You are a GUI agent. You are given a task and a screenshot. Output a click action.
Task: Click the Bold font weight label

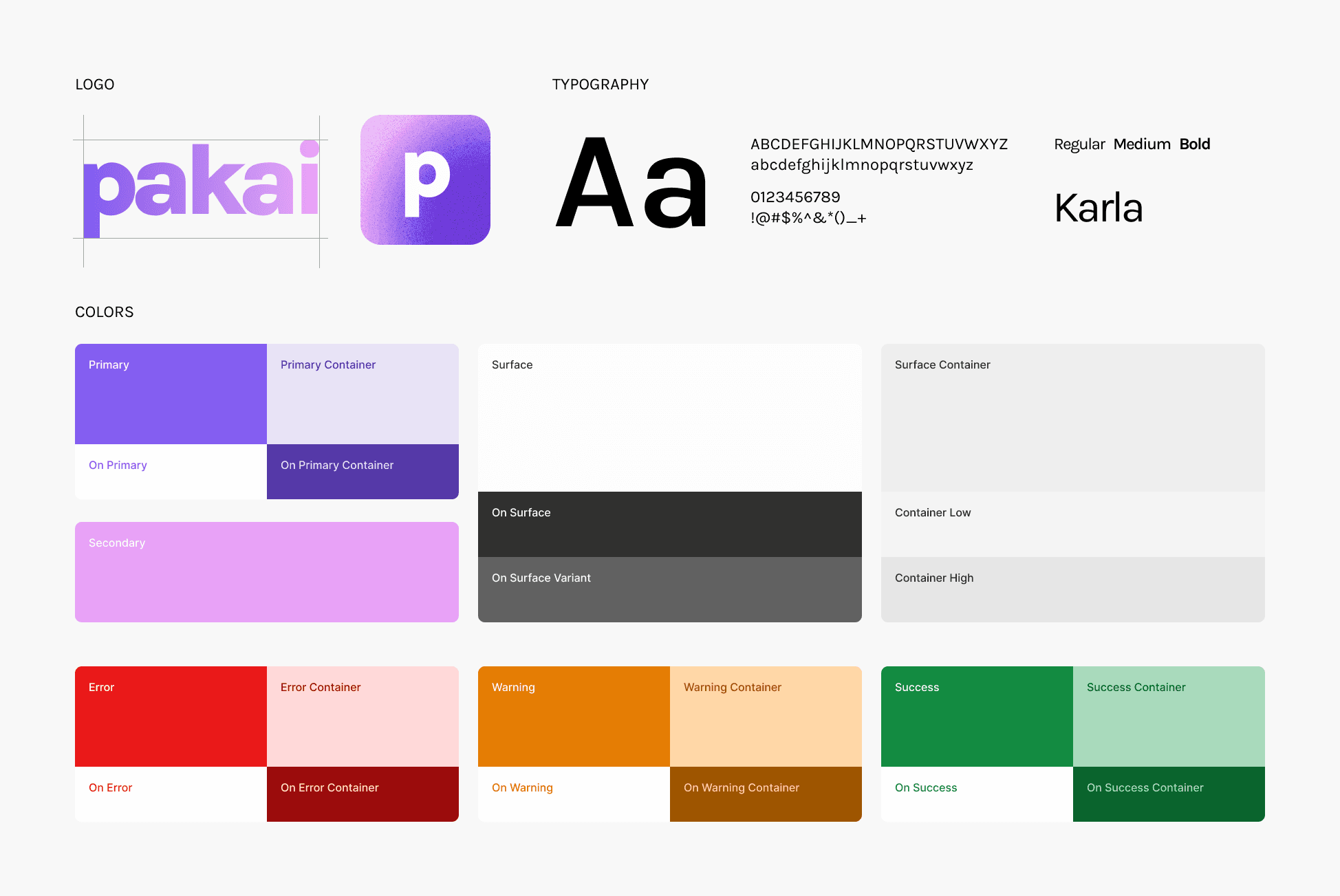[x=1194, y=144]
